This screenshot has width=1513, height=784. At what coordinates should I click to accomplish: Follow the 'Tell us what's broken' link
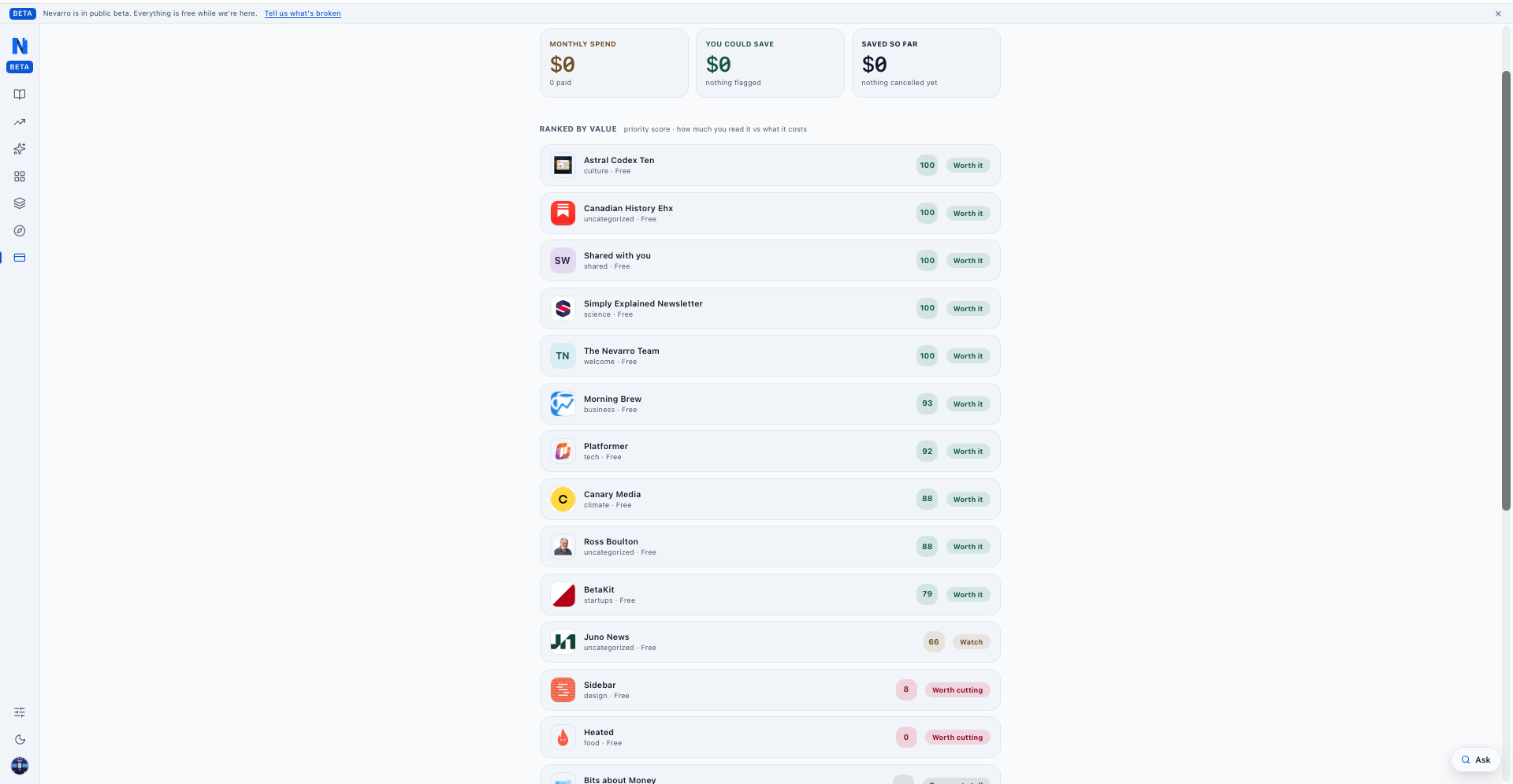[x=303, y=13]
